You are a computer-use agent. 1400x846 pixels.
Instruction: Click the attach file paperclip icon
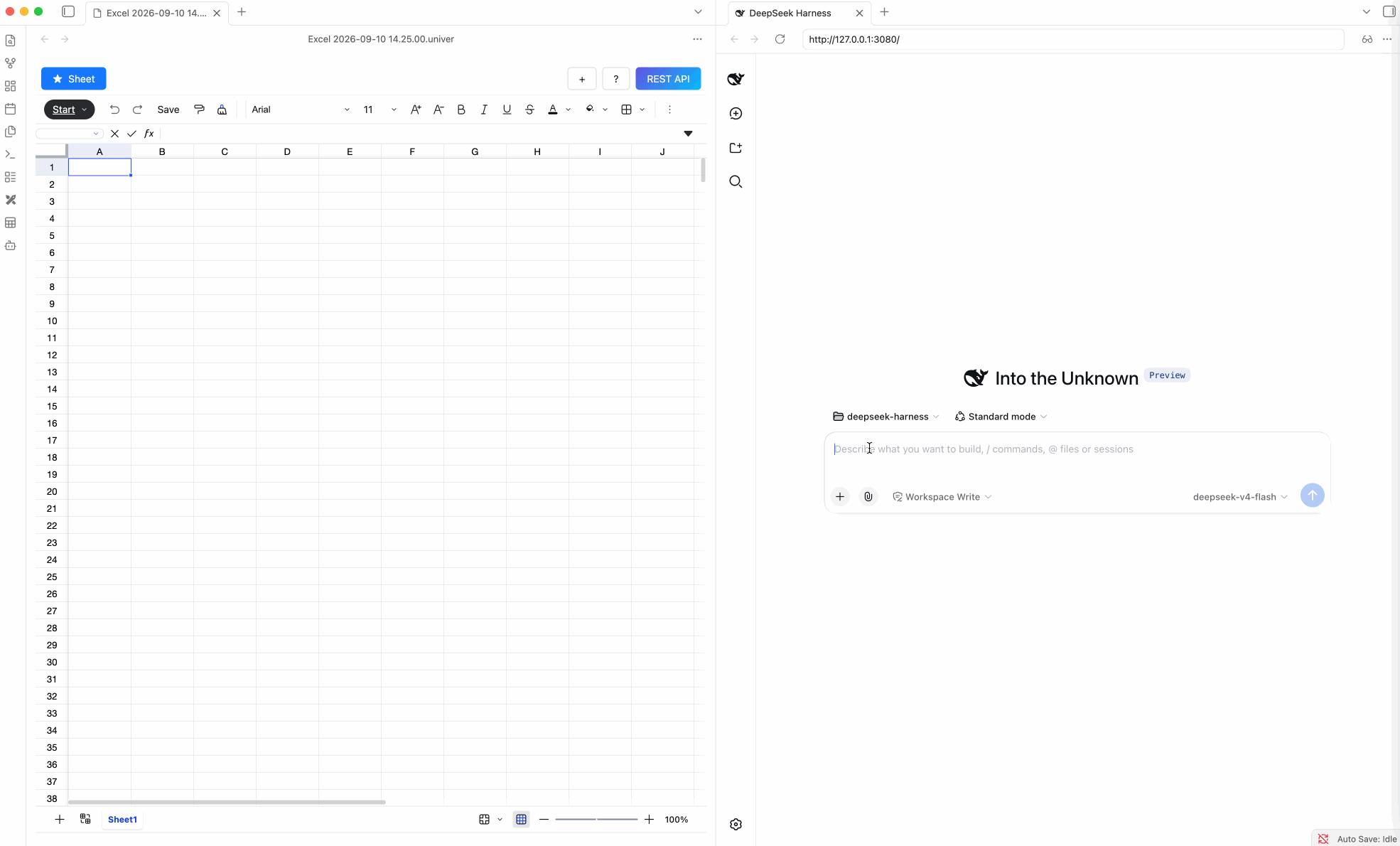coord(868,497)
